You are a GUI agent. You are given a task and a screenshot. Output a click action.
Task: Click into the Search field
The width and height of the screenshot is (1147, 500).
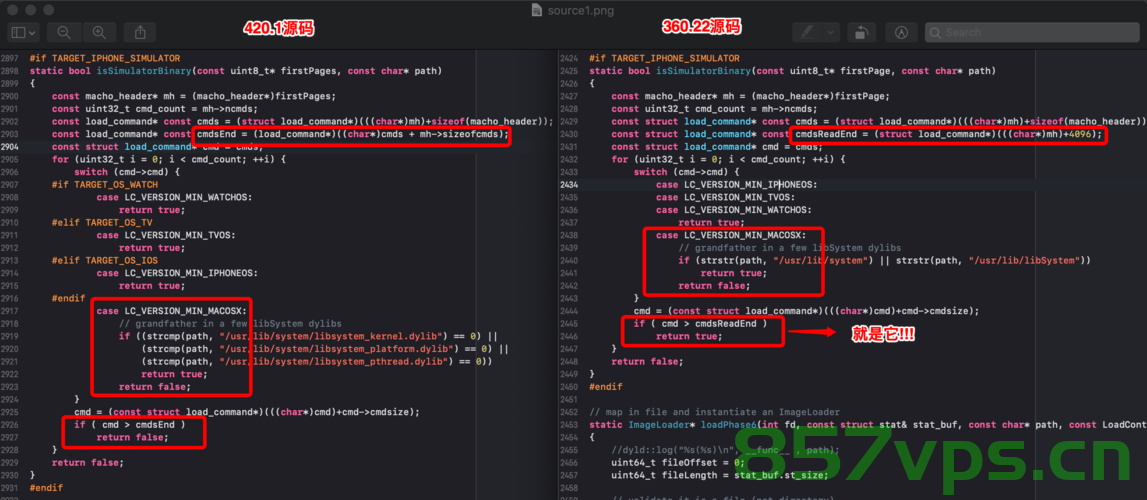tap(1032, 32)
